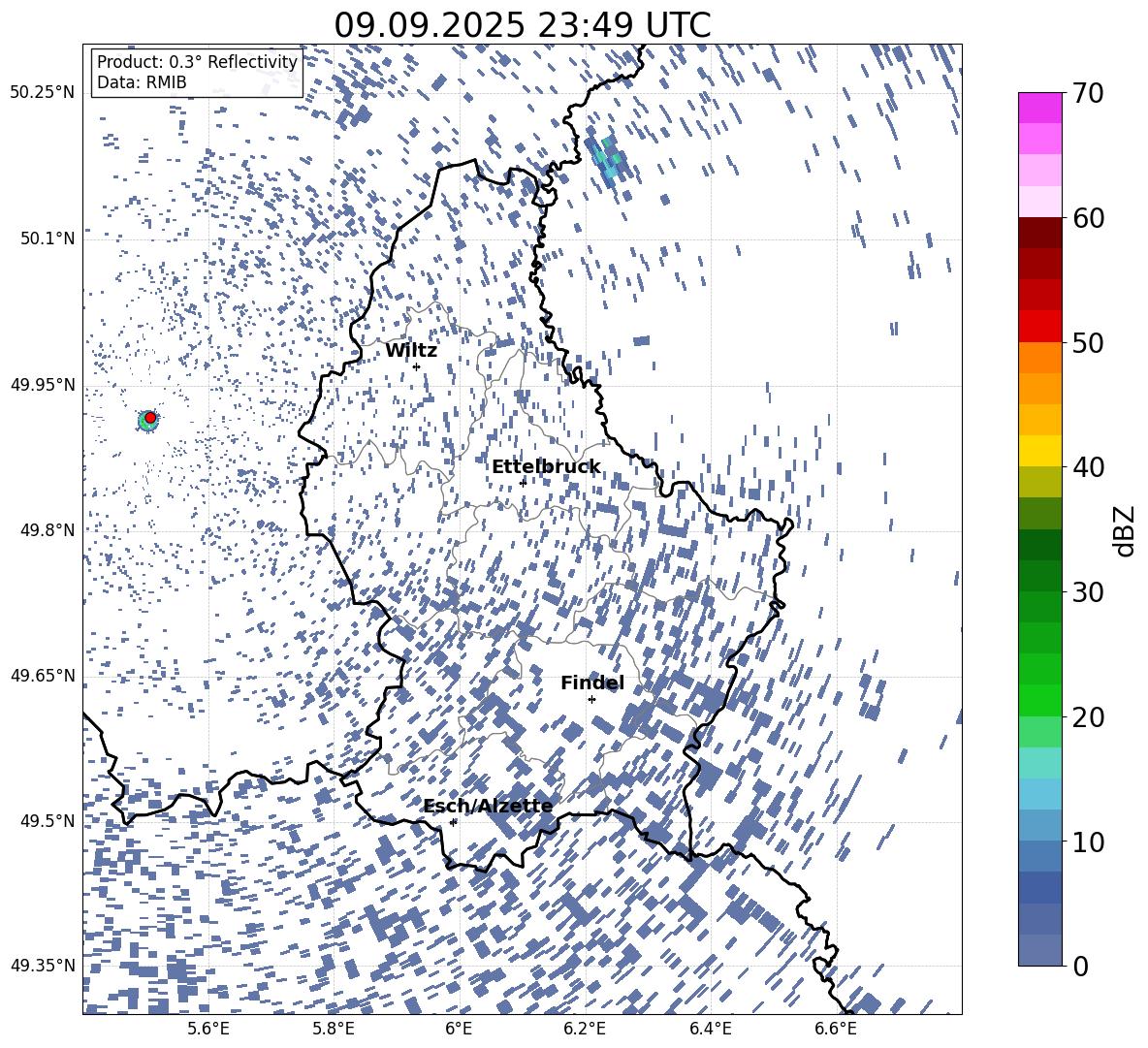Click the Findel station cross marker

coord(591,700)
